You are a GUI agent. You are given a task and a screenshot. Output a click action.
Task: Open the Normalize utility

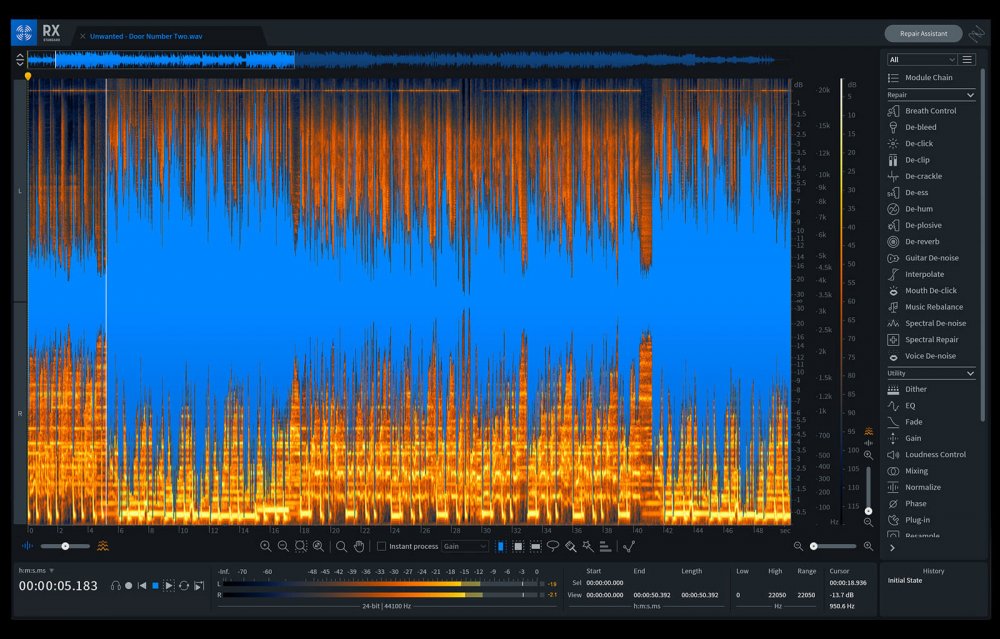click(914, 487)
